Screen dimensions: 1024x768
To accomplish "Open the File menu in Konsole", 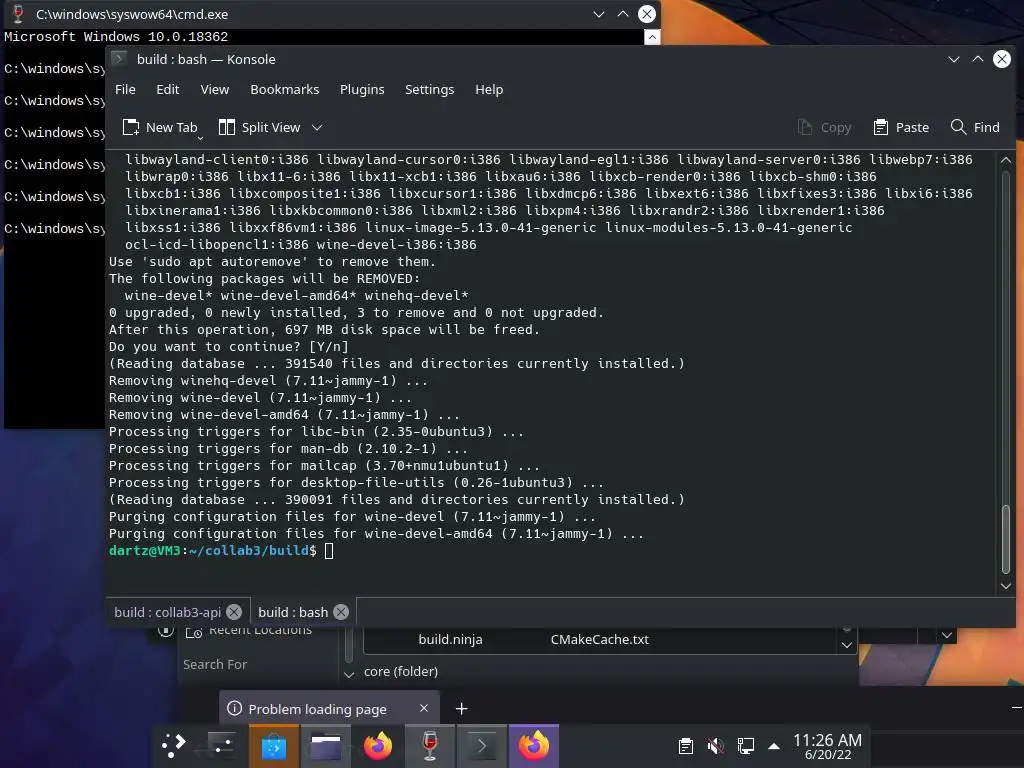I will (x=125, y=89).
